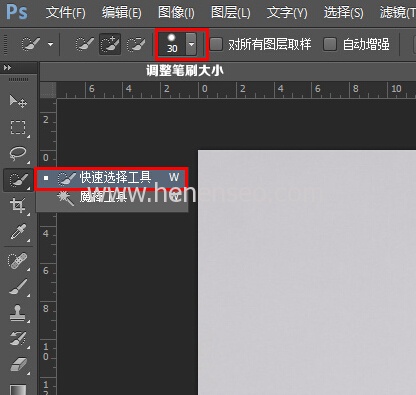The image size is (416, 395).
Task: Select the Lasso tool
Action: coord(18,153)
